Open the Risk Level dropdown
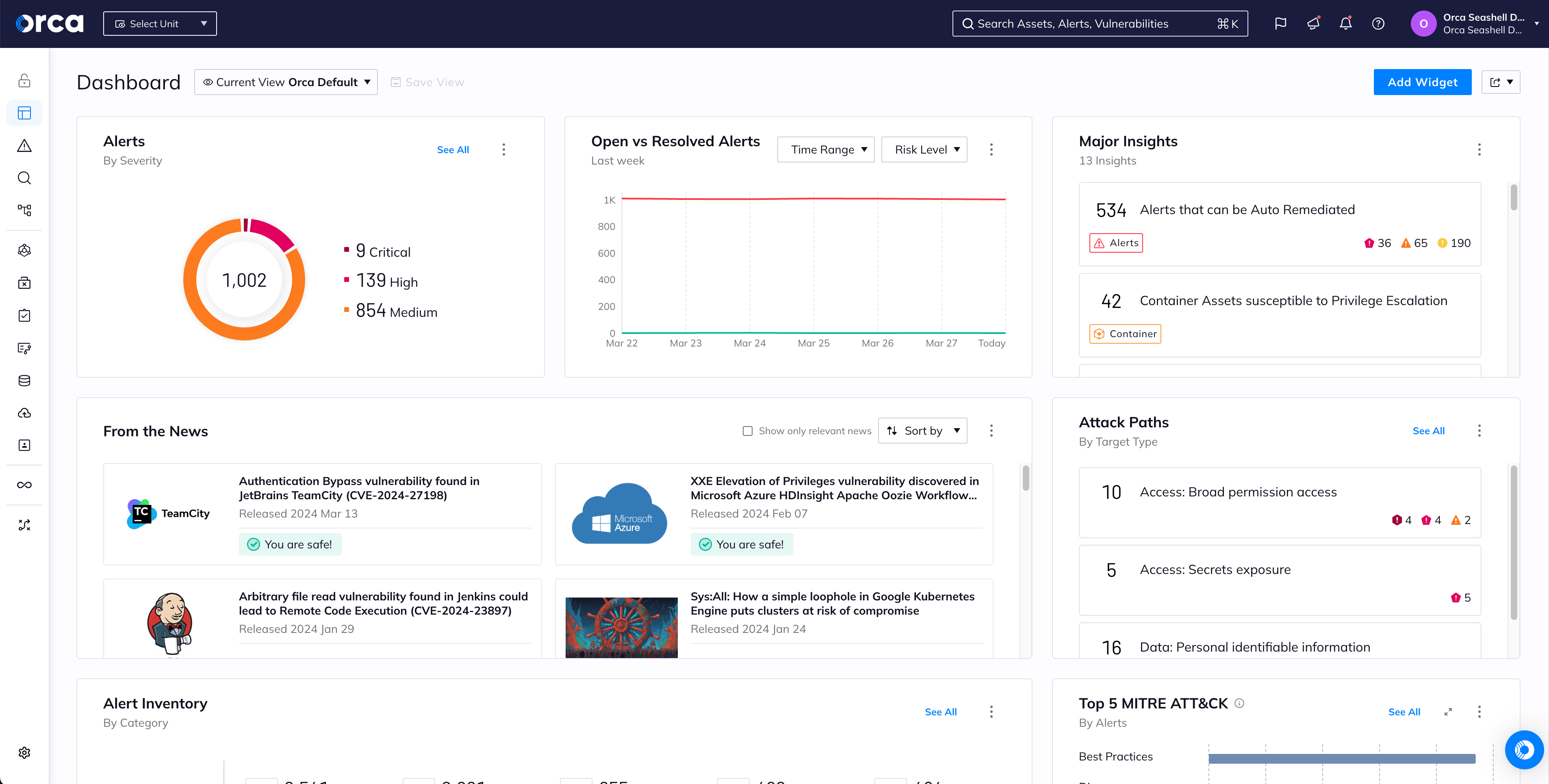Screen dimensions: 1549x784 click(x=924, y=149)
